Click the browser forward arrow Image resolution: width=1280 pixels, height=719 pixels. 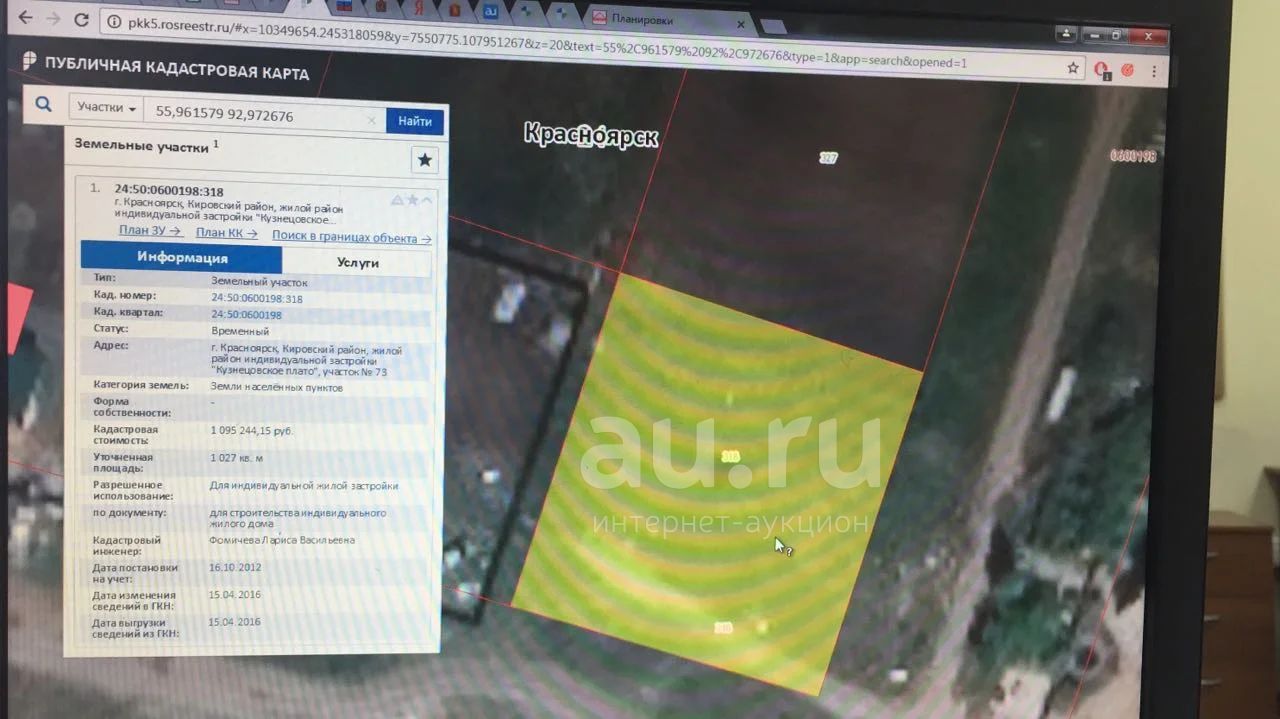pos(53,19)
